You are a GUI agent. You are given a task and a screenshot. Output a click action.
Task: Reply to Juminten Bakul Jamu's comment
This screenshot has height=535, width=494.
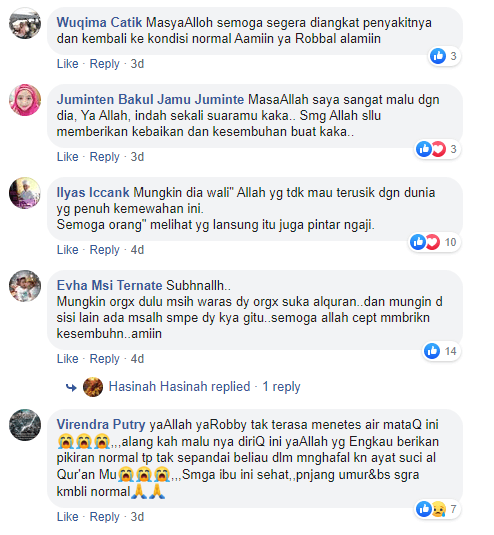(104, 157)
